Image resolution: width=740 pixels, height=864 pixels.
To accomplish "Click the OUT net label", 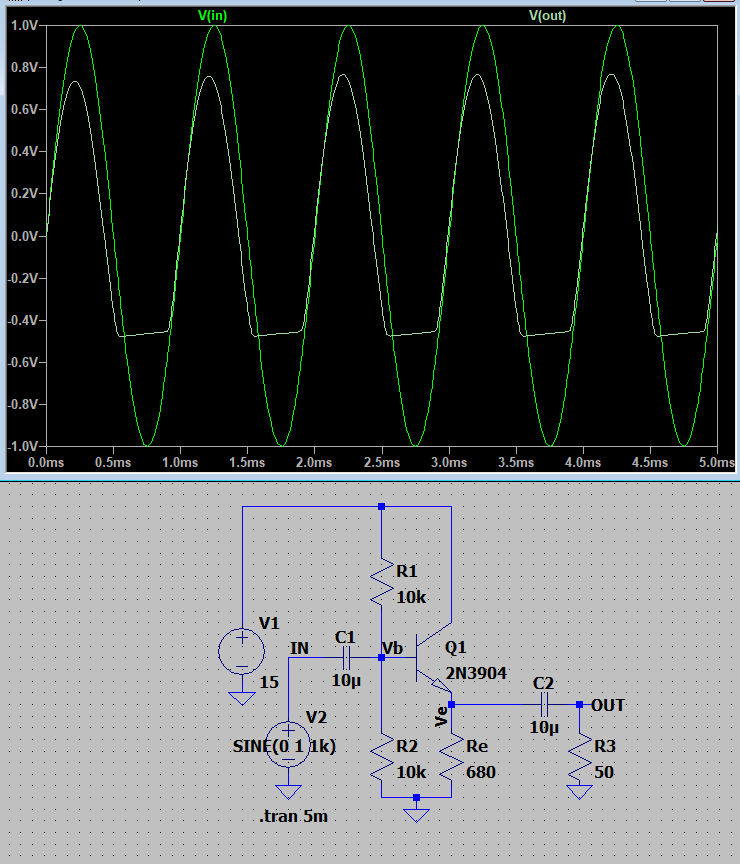I will tap(608, 705).
